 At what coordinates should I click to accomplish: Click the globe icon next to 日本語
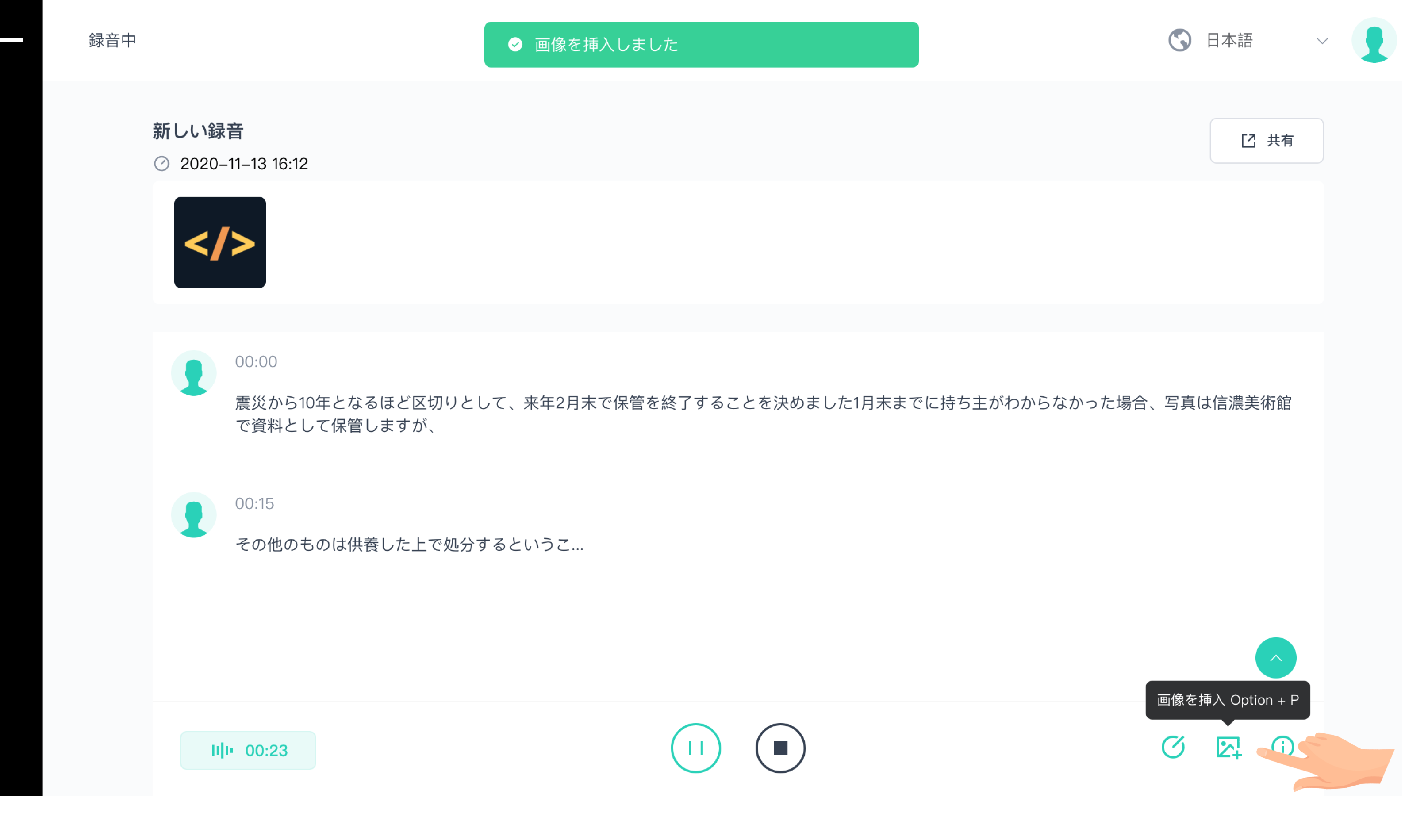click(1180, 40)
